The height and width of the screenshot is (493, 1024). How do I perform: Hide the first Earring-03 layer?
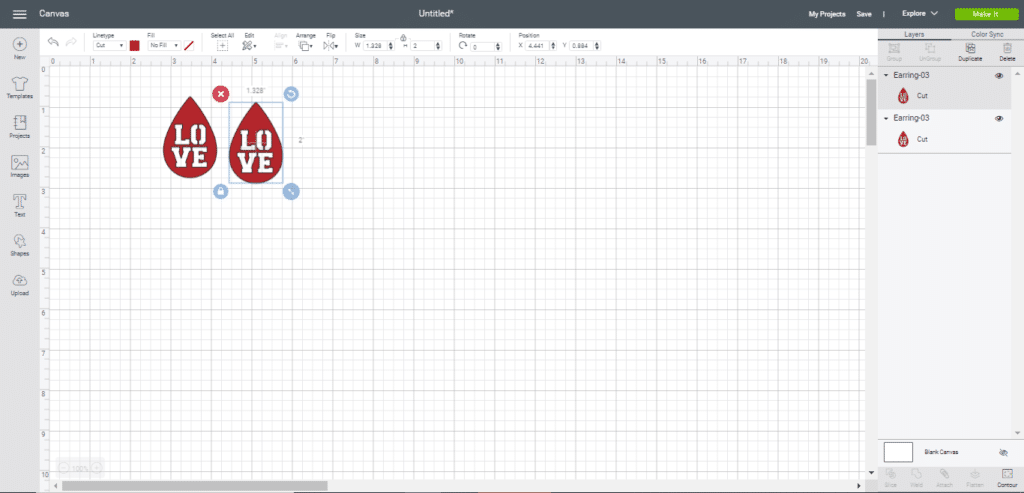pyautogui.click(x=999, y=76)
